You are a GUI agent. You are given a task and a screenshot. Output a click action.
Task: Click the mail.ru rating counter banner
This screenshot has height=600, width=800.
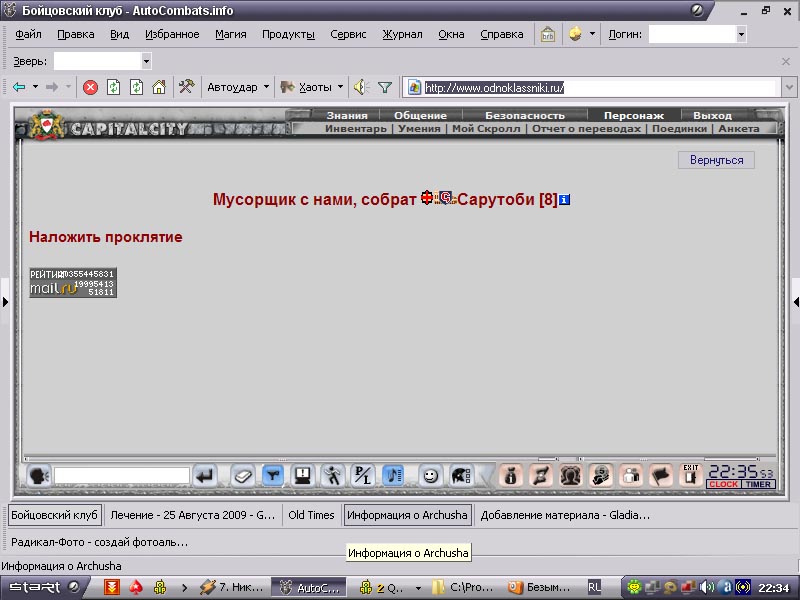point(73,282)
